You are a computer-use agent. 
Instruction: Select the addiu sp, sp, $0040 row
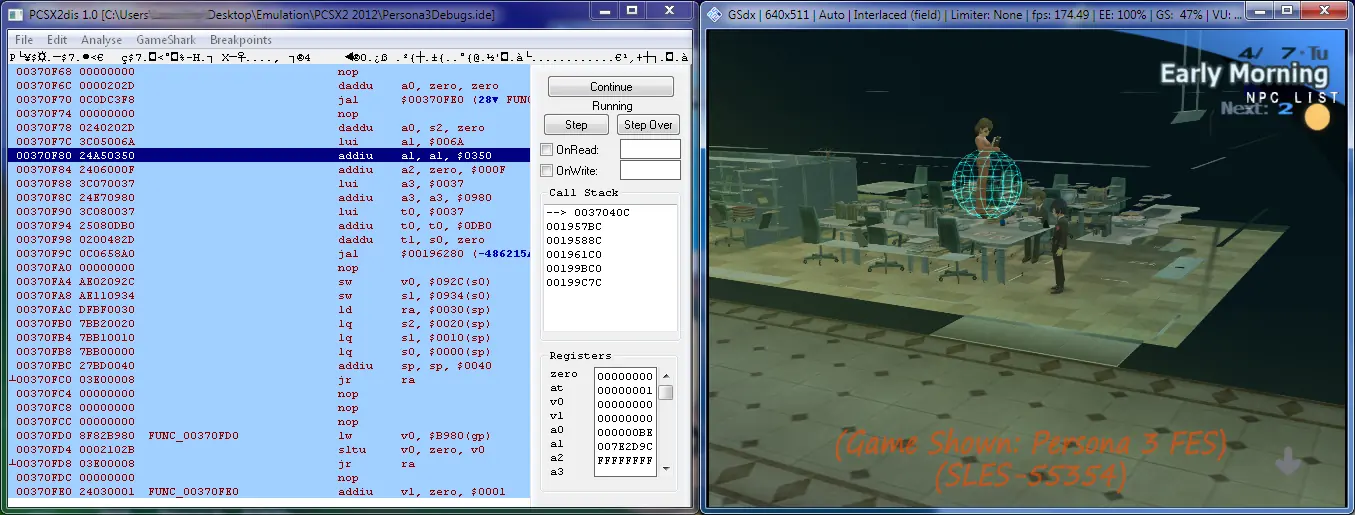click(x=269, y=366)
